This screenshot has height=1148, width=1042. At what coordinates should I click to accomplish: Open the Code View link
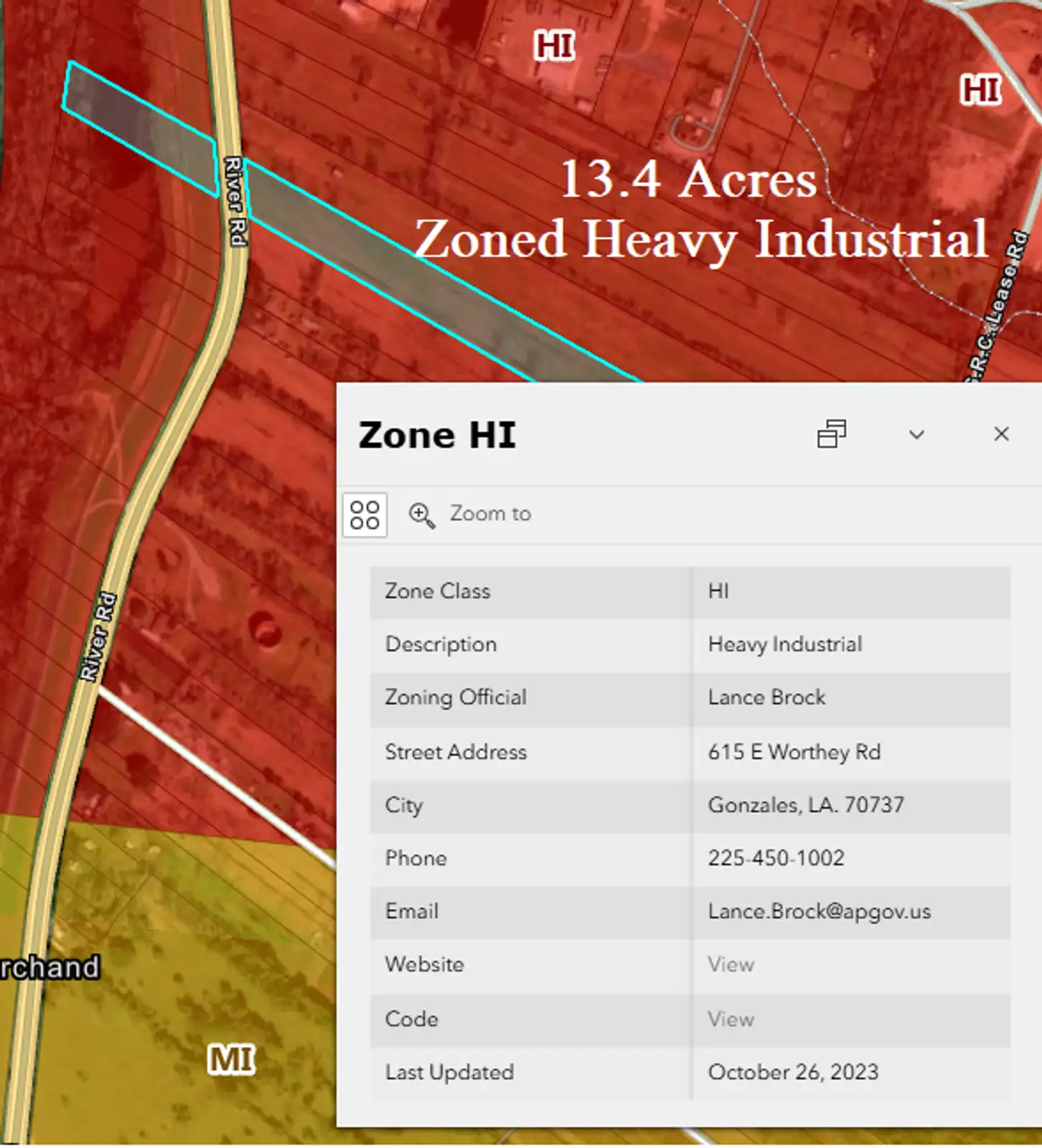[x=731, y=1019]
